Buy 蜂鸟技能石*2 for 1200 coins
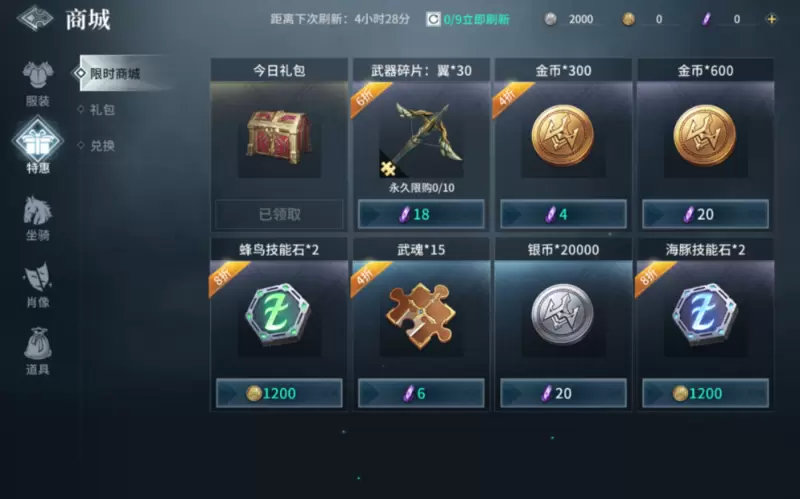Screen dimensions: 800x499 tap(279, 393)
